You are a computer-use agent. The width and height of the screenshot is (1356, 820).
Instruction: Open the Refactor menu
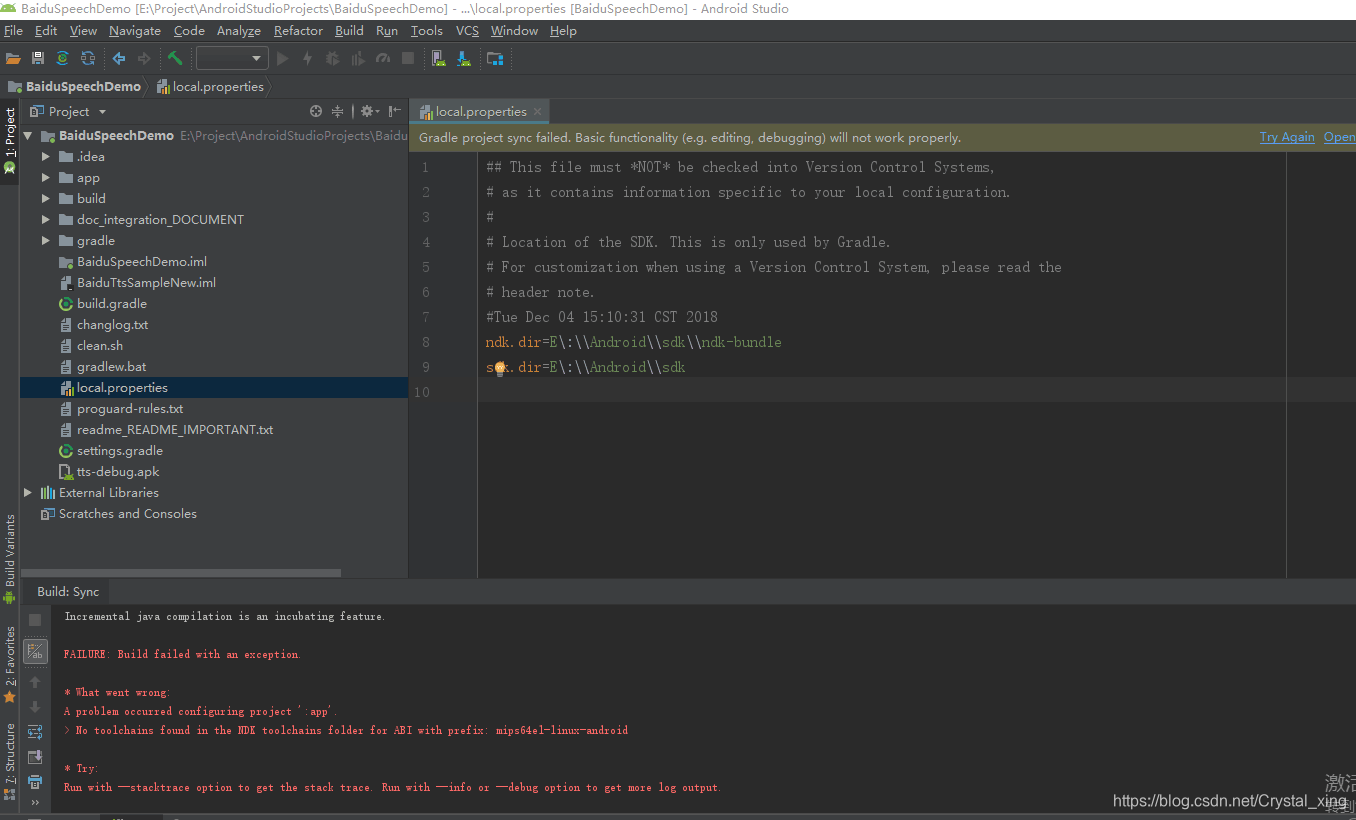coord(298,30)
